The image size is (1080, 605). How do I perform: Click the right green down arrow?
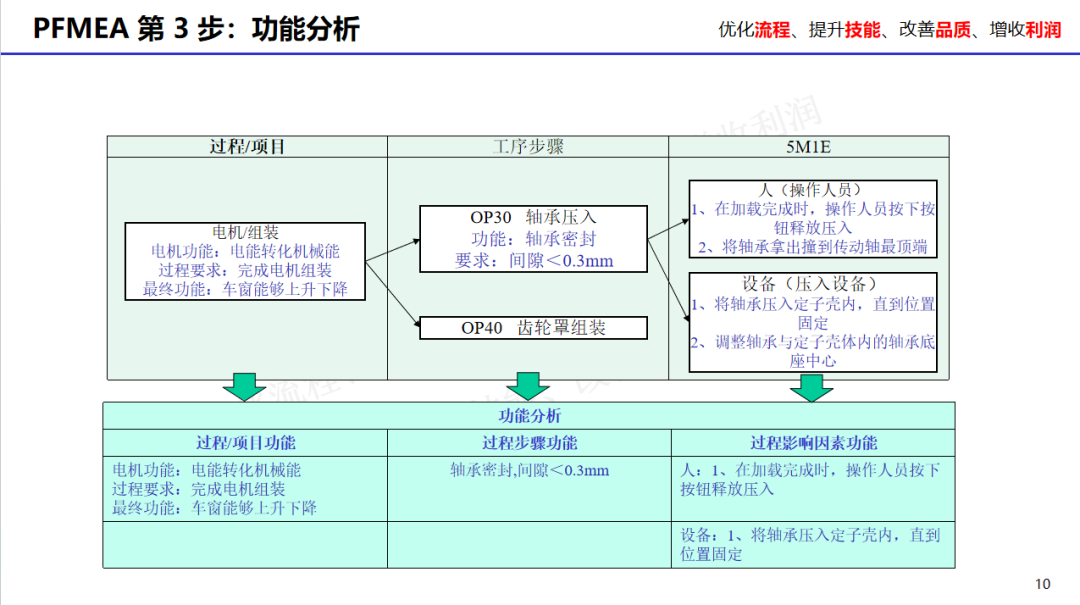click(811, 386)
